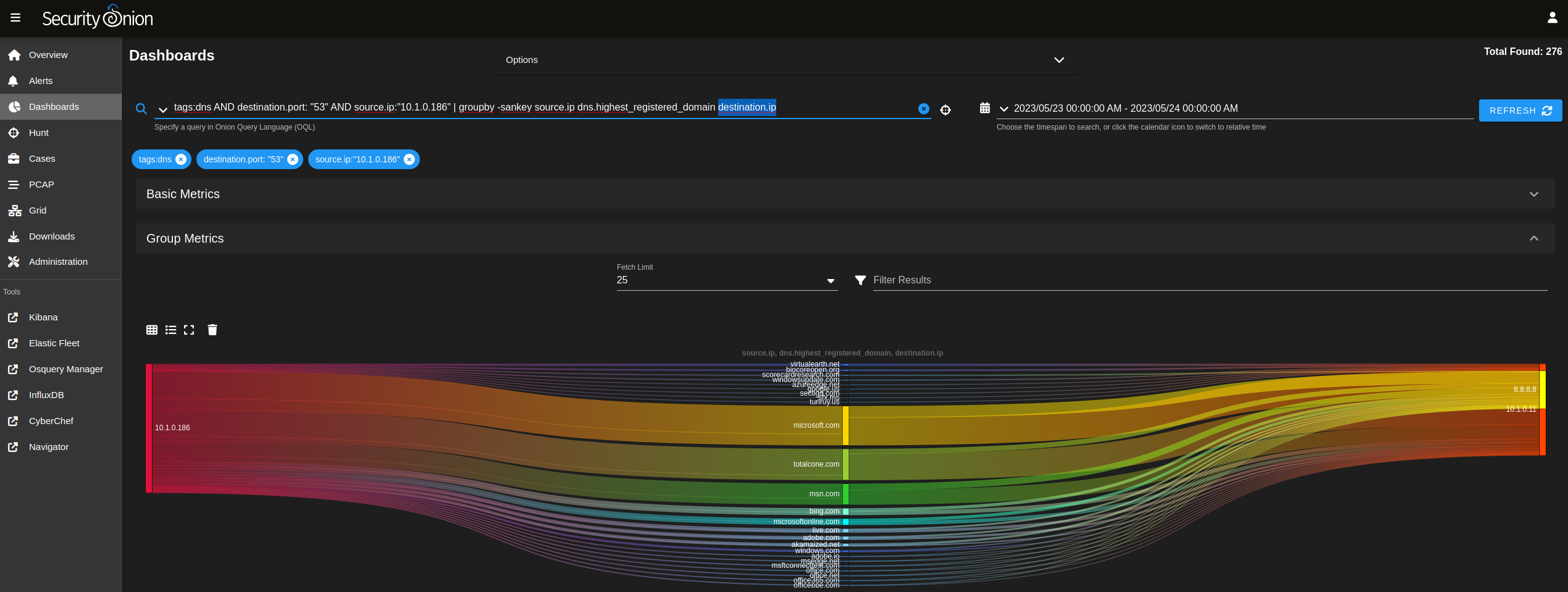Click the Filter Results field
The image size is (1568, 592).
tap(1209, 280)
